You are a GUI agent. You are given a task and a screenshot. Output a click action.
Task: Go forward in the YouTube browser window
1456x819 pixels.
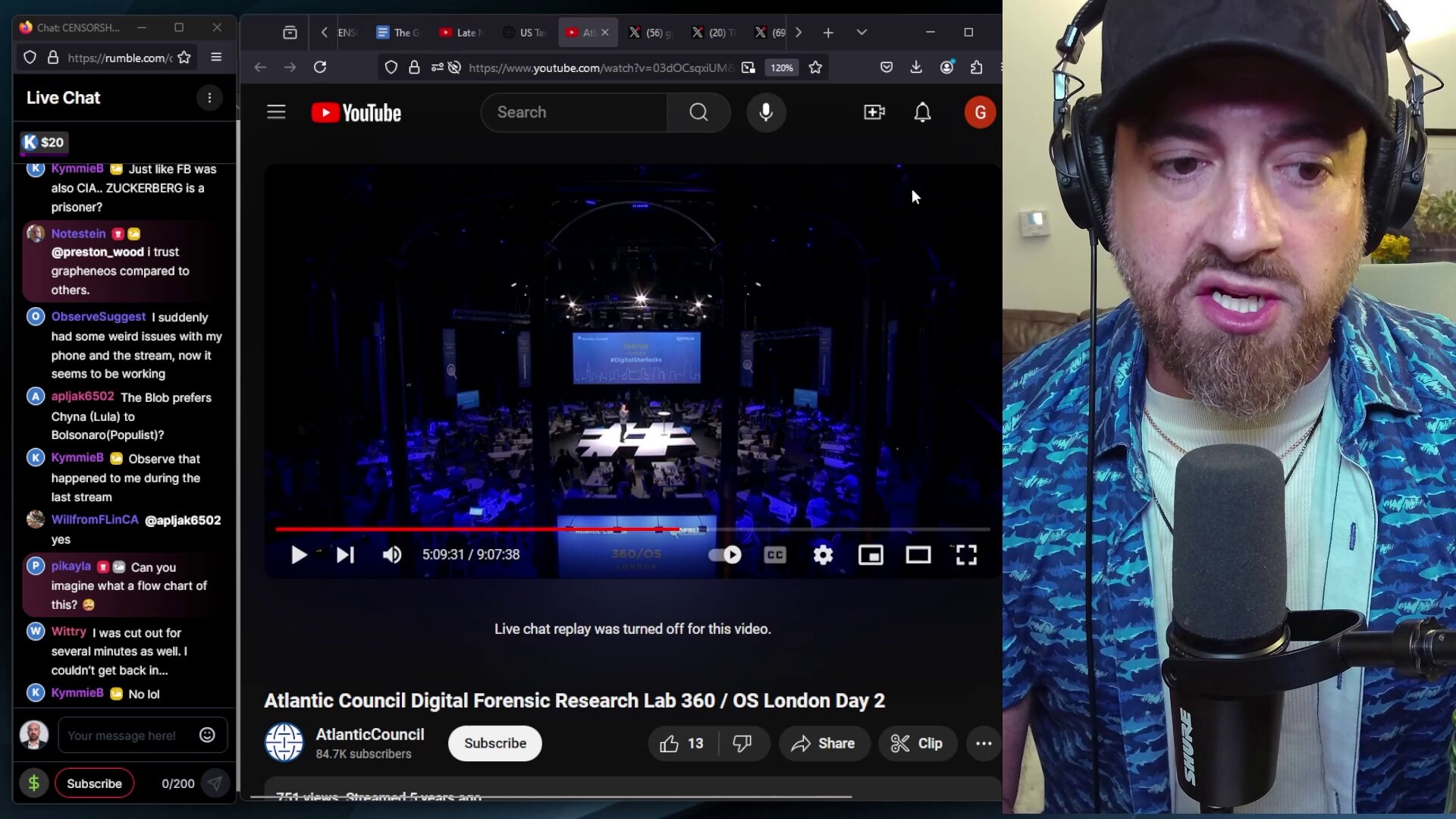pos(290,67)
